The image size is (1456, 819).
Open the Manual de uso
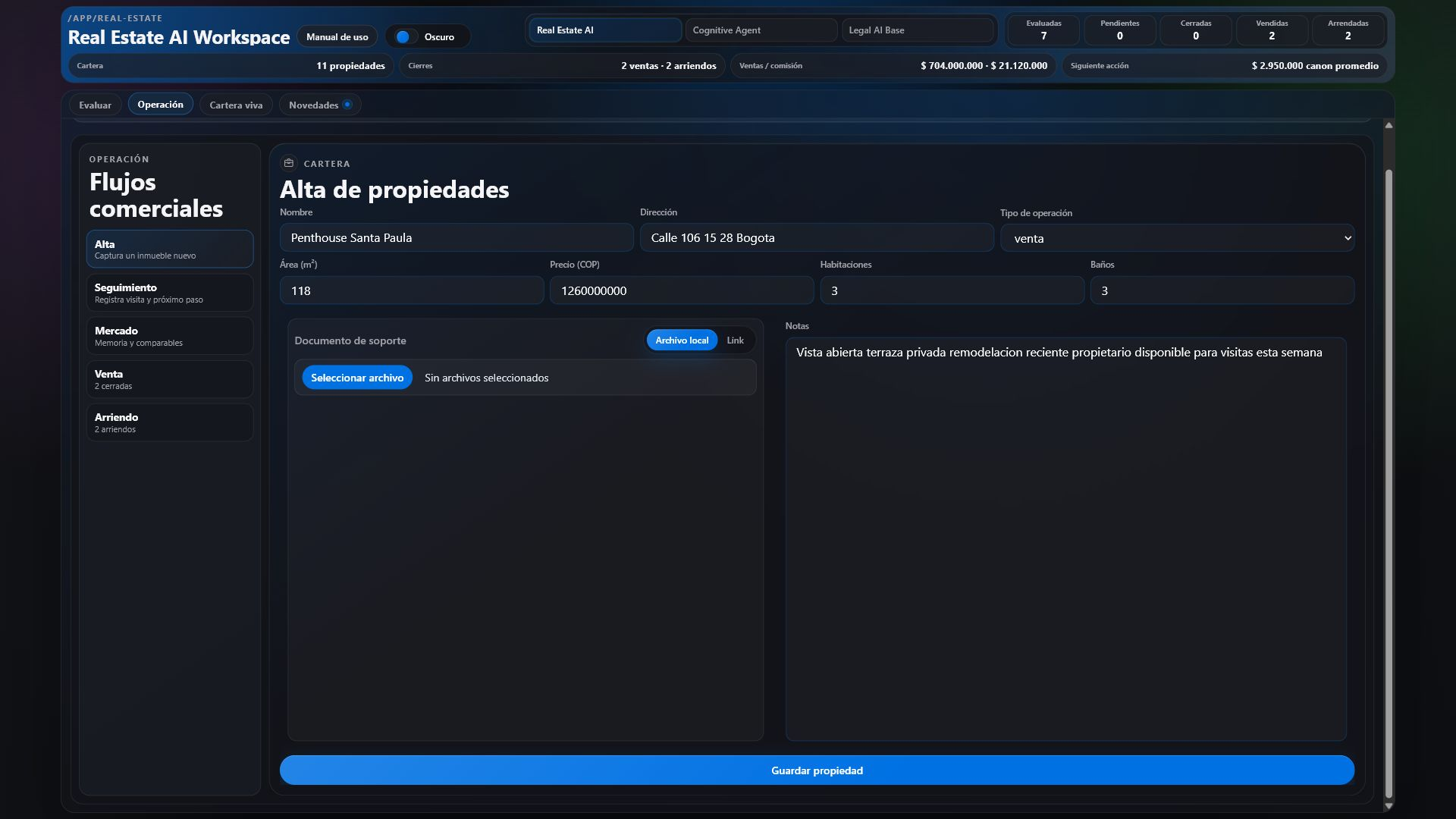(x=337, y=36)
